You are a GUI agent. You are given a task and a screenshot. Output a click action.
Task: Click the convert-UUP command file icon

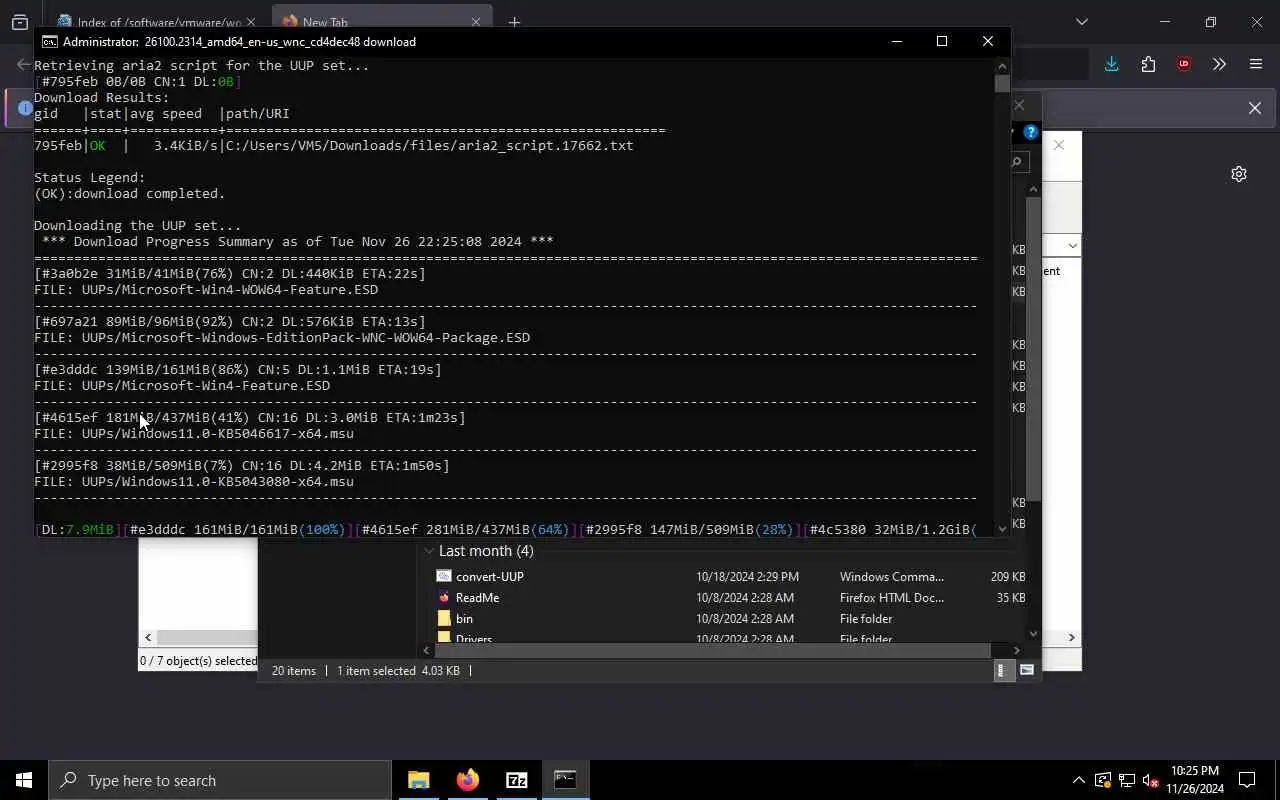(x=444, y=576)
